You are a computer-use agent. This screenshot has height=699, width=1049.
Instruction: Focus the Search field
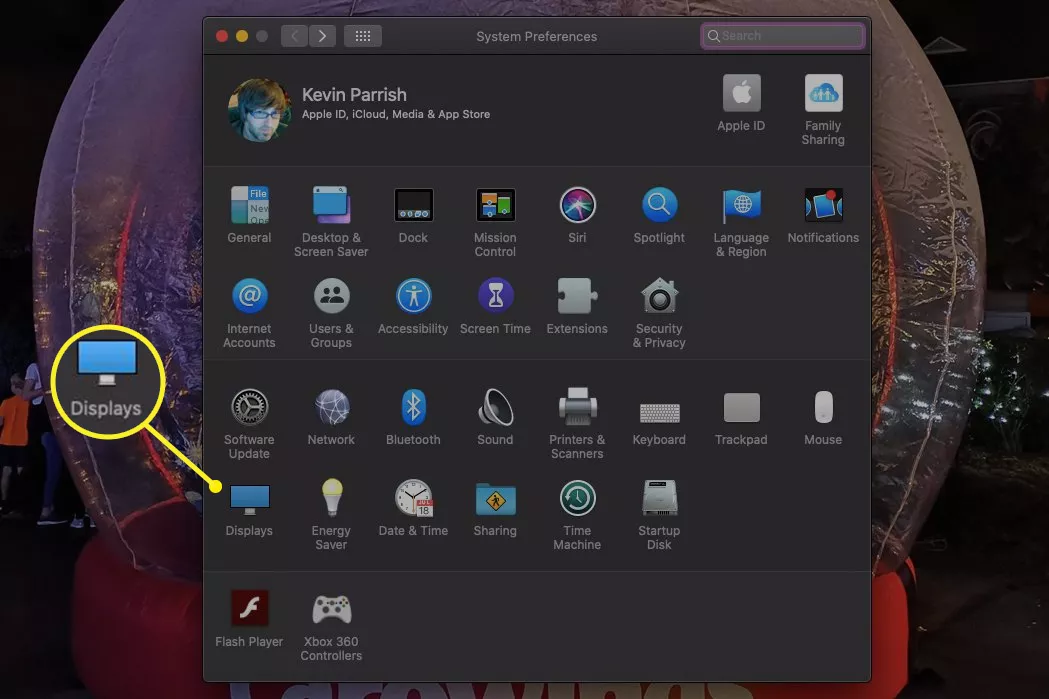pos(783,36)
